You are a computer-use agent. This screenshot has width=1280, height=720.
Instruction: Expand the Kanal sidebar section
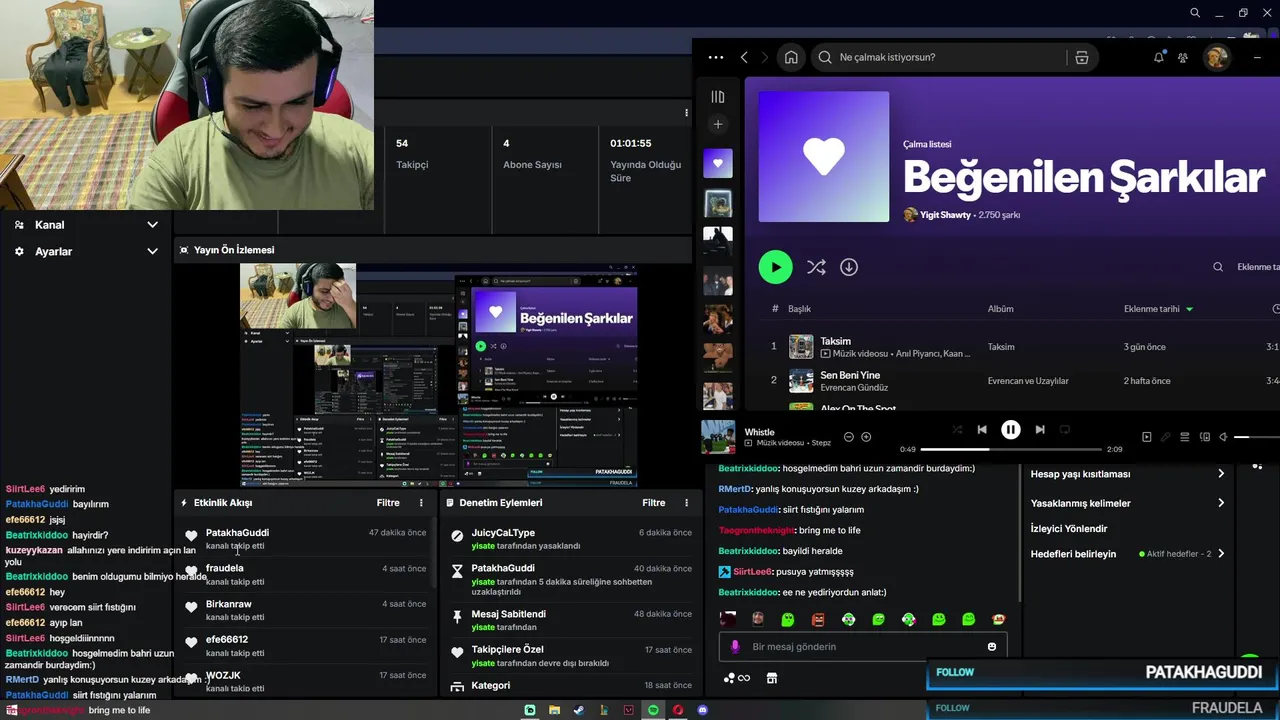click(x=86, y=225)
